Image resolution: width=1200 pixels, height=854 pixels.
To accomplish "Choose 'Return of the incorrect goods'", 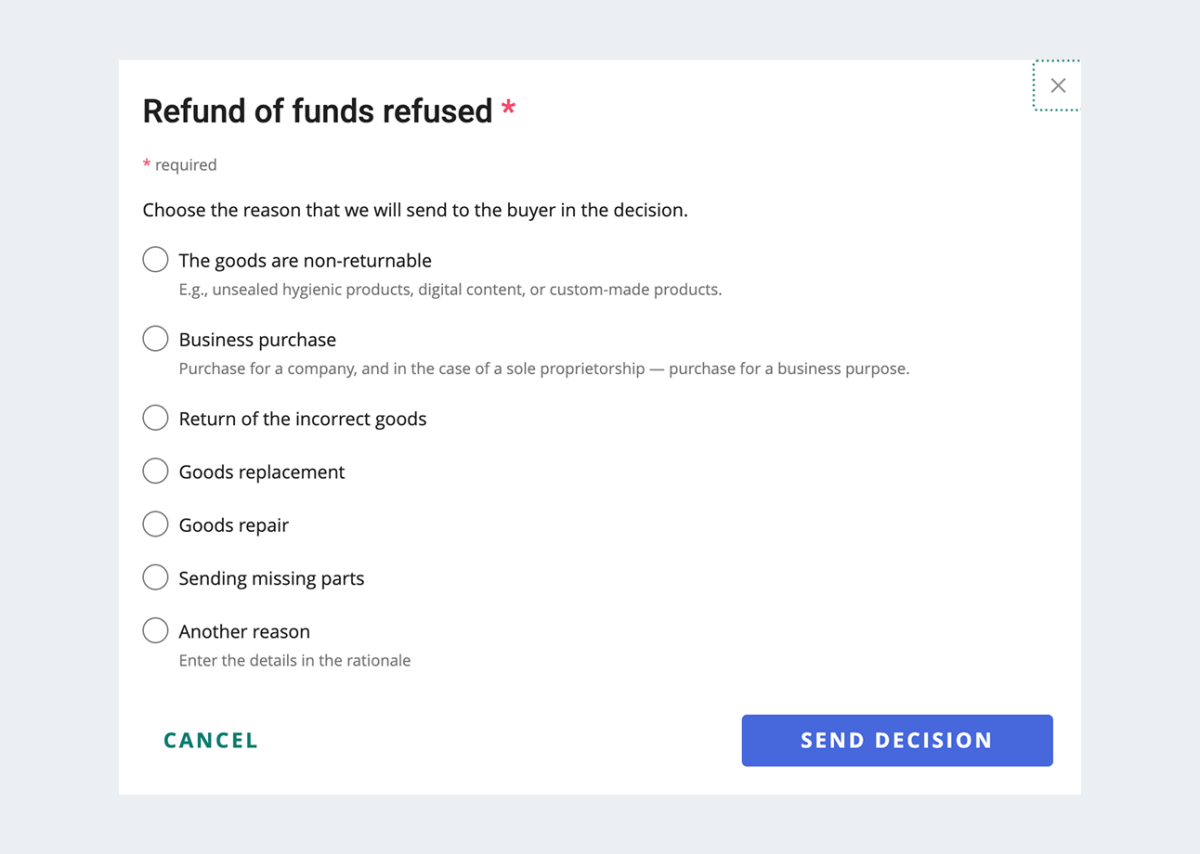I will [x=155, y=417].
